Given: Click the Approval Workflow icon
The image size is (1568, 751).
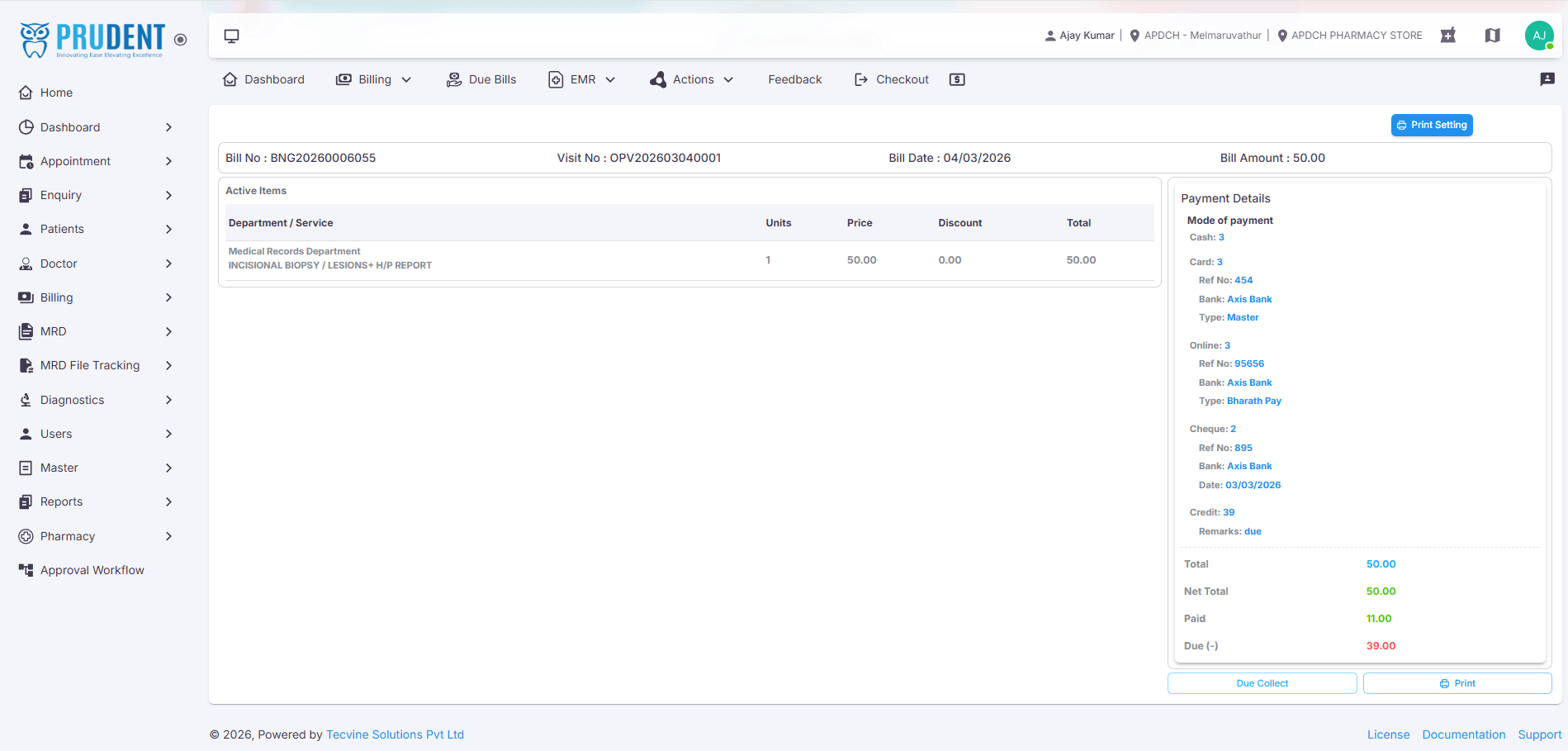Looking at the screenshot, I should [x=26, y=570].
